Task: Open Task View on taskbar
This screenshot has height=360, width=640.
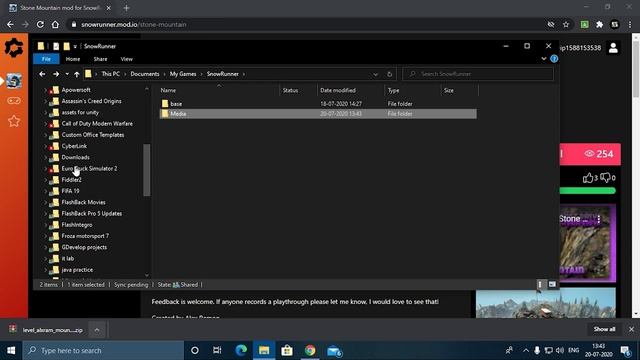Action: (x=217, y=350)
